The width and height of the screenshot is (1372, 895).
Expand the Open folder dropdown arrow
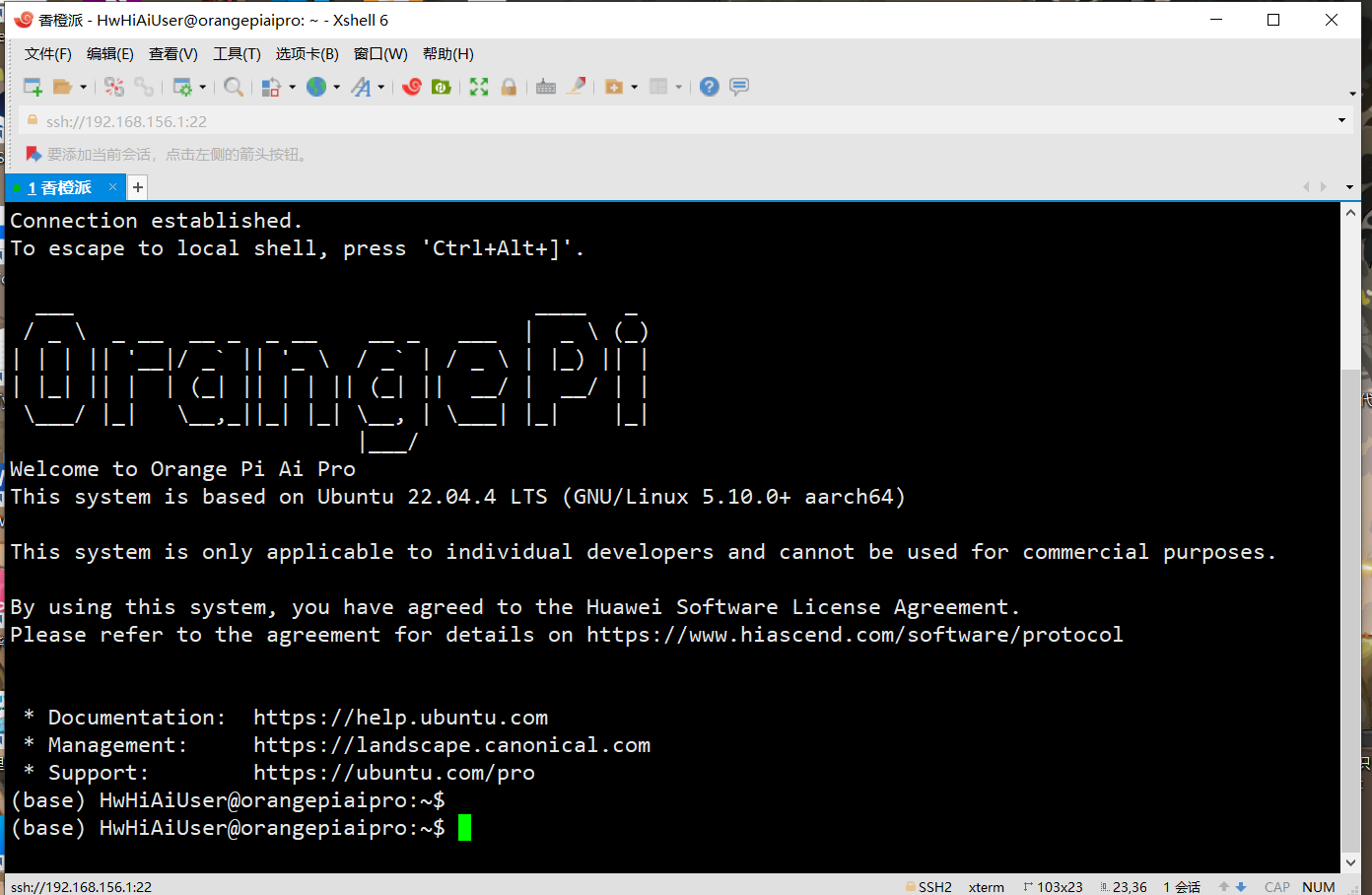(x=84, y=87)
